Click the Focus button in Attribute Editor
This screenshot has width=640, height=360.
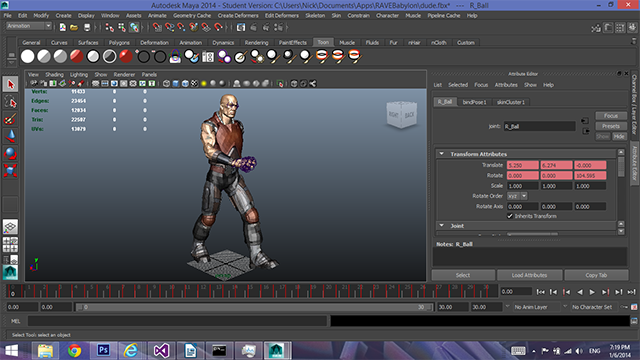coord(611,116)
